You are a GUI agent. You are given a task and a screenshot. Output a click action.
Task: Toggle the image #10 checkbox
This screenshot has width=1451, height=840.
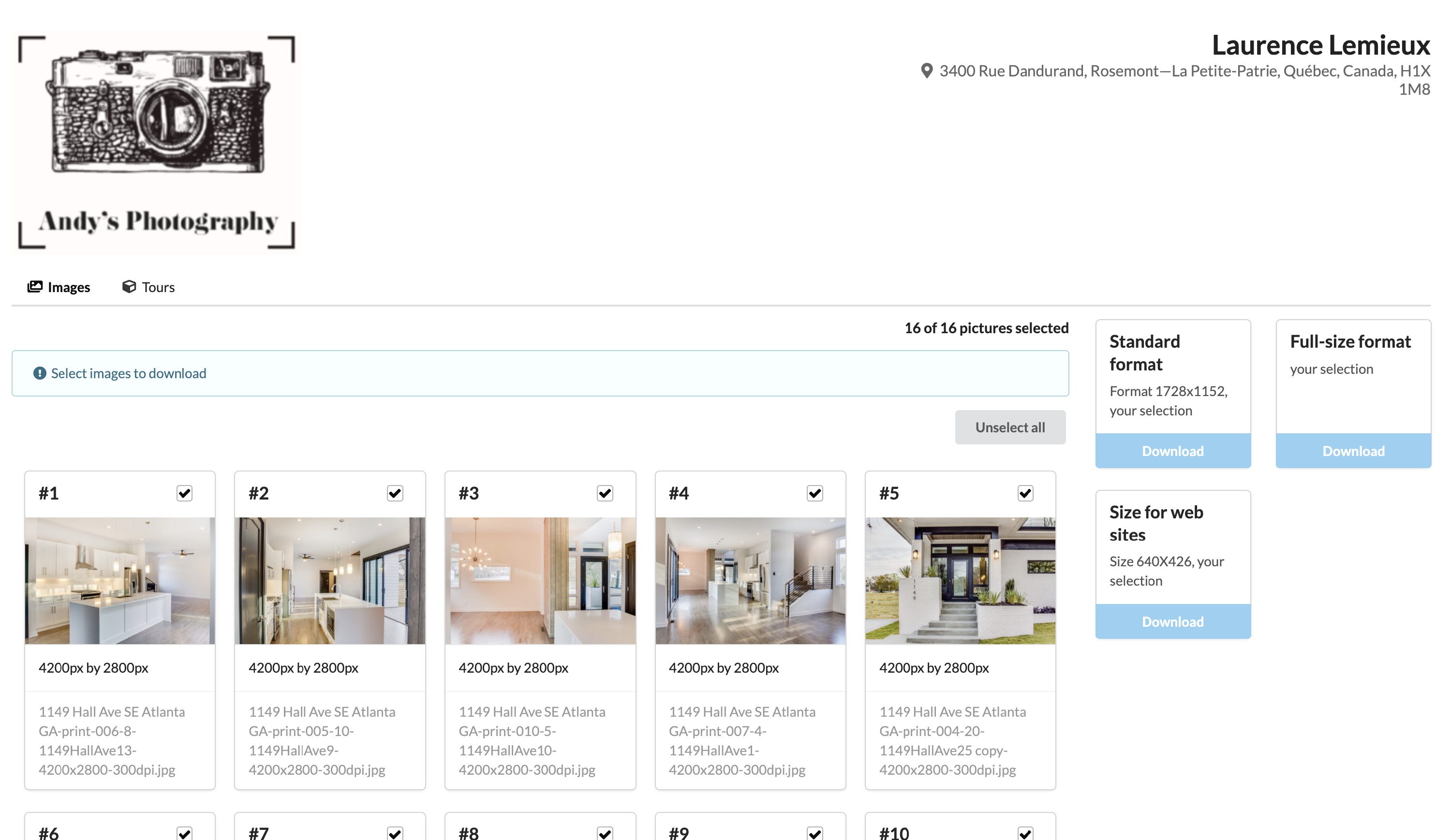1025,833
